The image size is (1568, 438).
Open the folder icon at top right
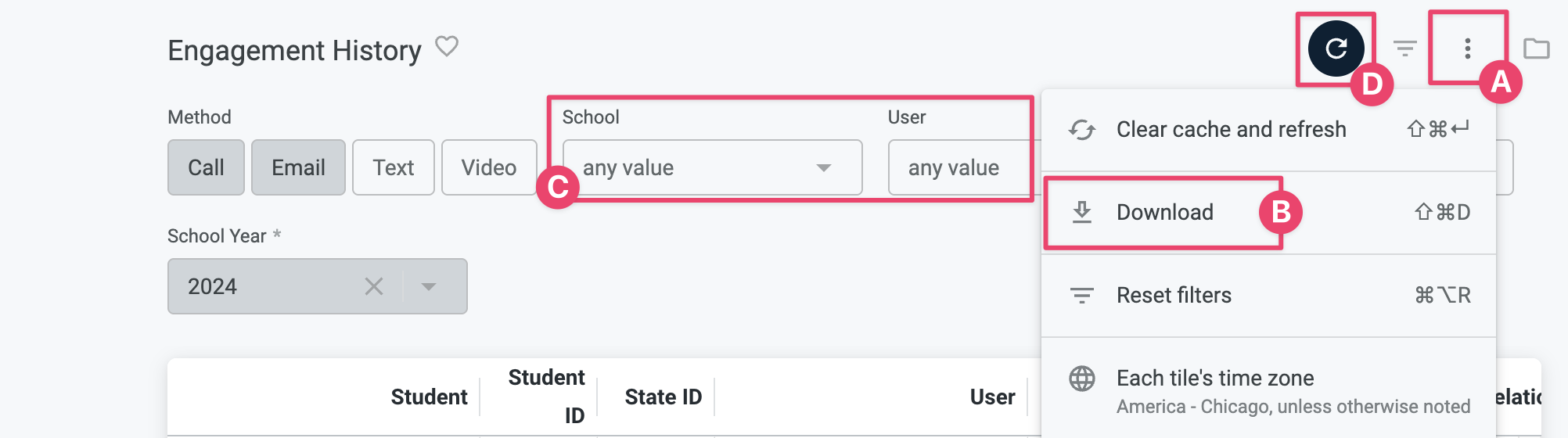[x=1536, y=48]
